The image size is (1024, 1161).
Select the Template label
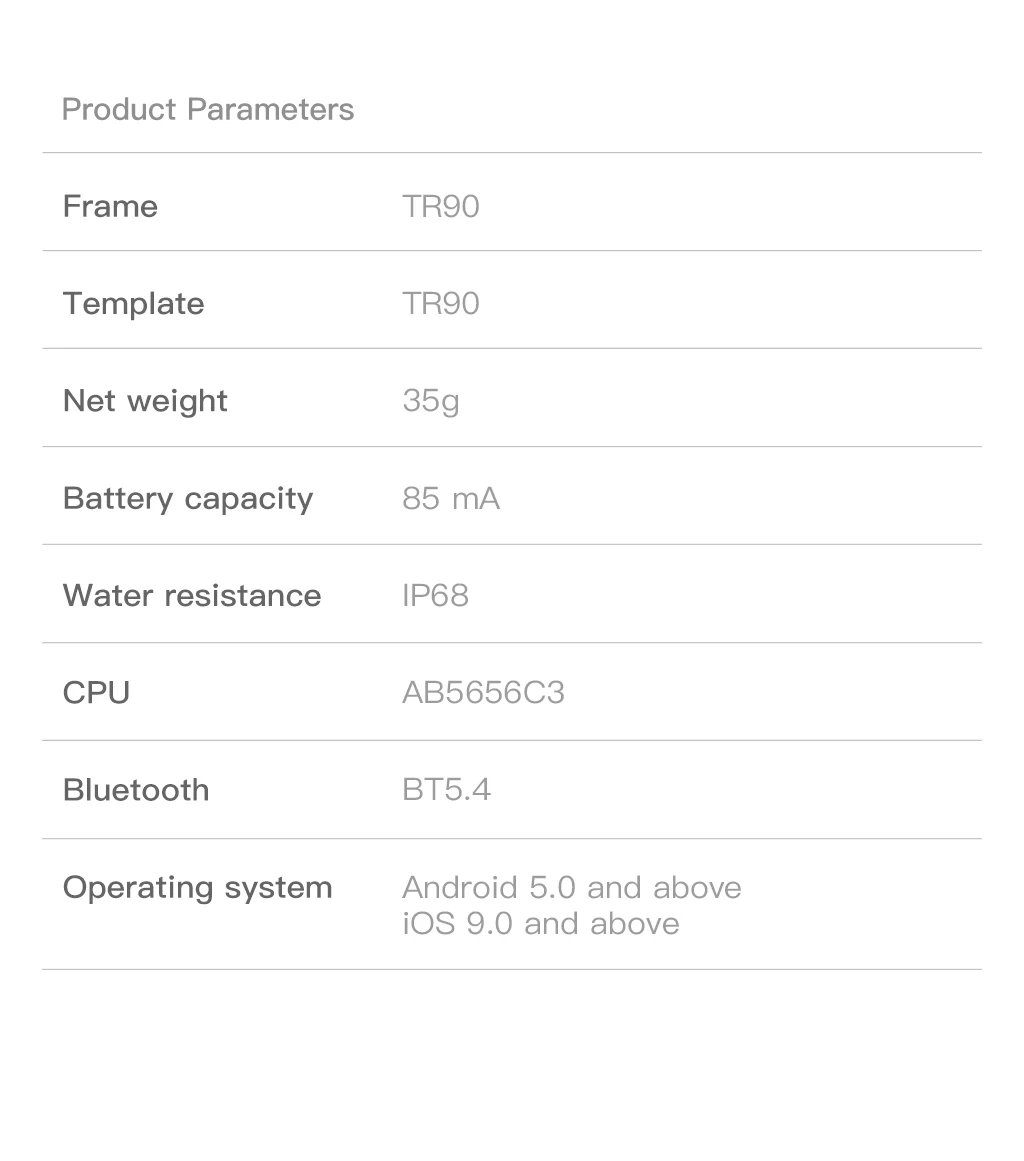(x=133, y=303)
